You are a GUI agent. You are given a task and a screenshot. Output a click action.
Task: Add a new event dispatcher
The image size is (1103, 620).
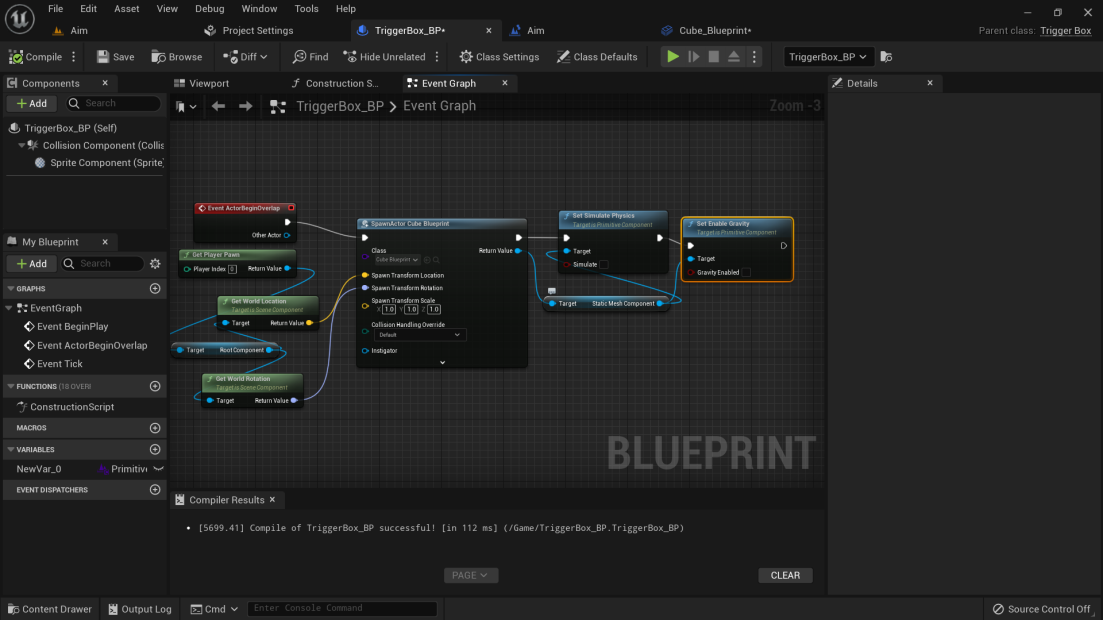tap(155, 490)
